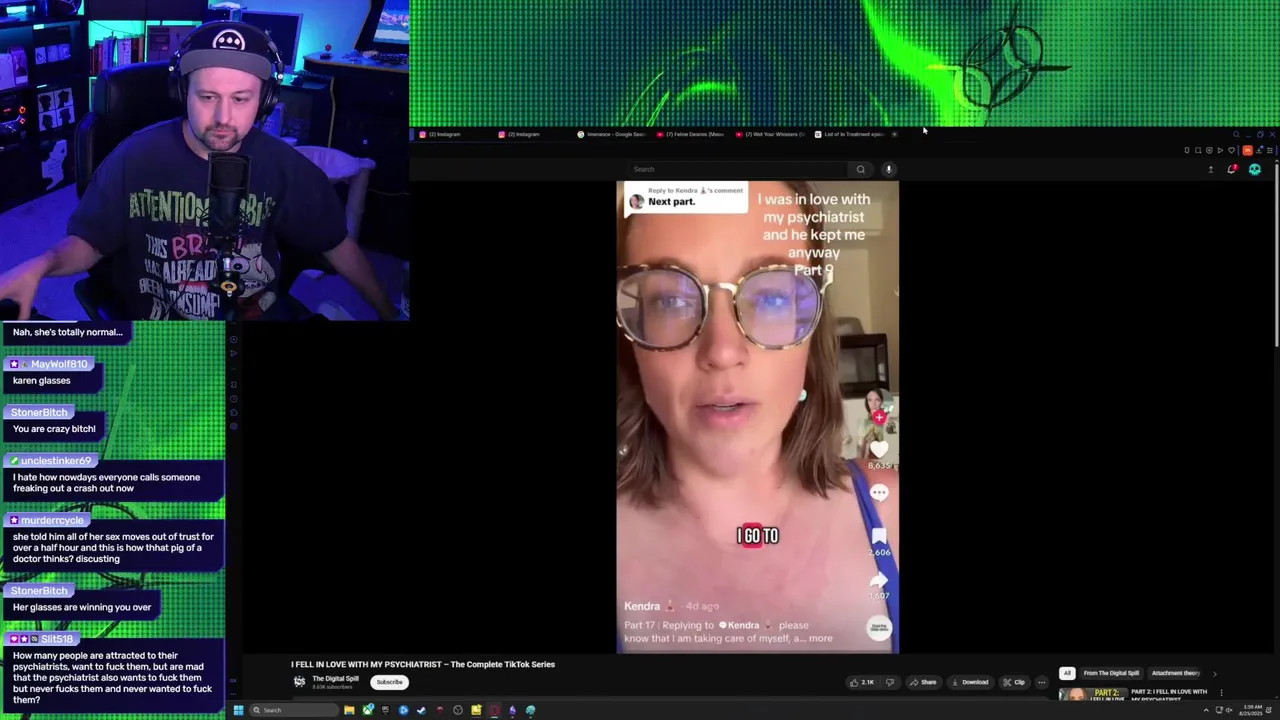
Task: Open the orange extension icon
Action: (x=1247, y=150)
